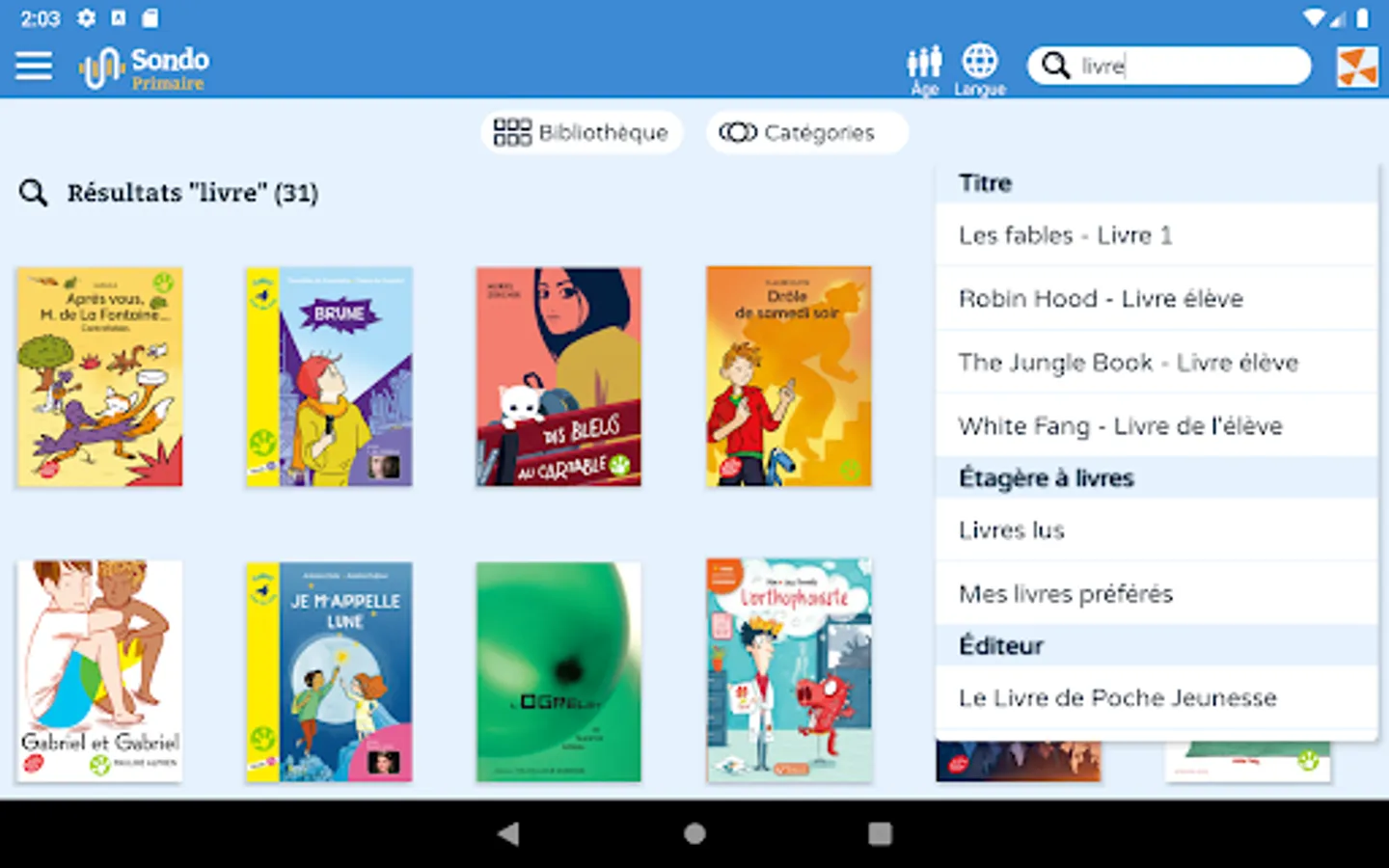Focus the search field containing livre
Viewport: 1389px width, 868px height.
point(1169,66)
